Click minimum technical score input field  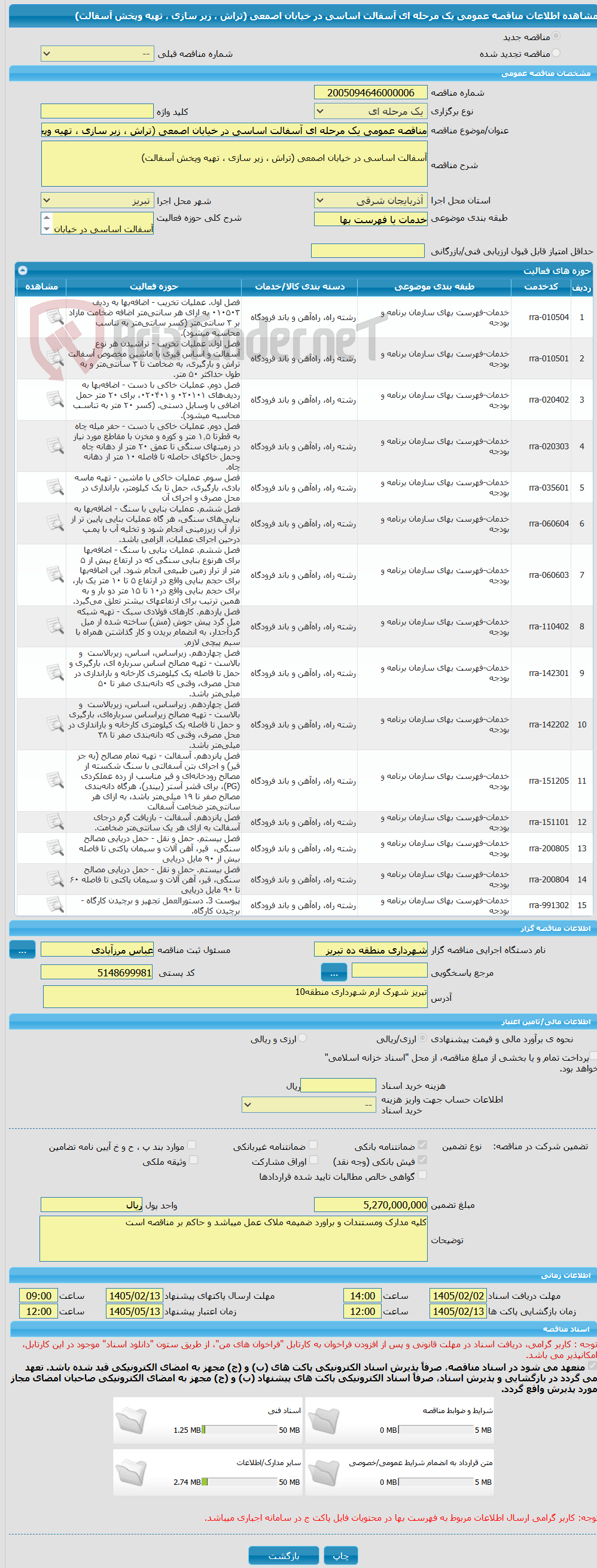click(367, 251)
